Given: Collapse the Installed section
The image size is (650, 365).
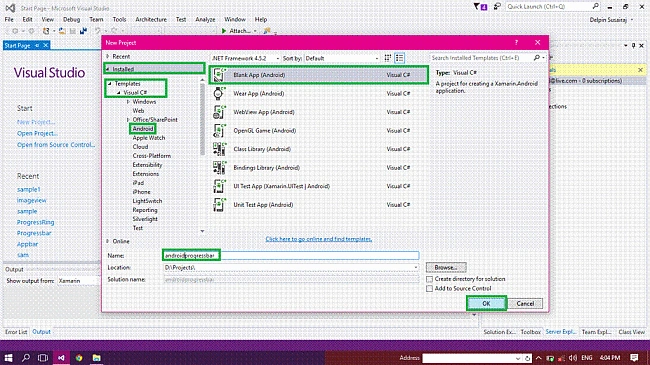Looking at the screenshot, I should [107, 69].
